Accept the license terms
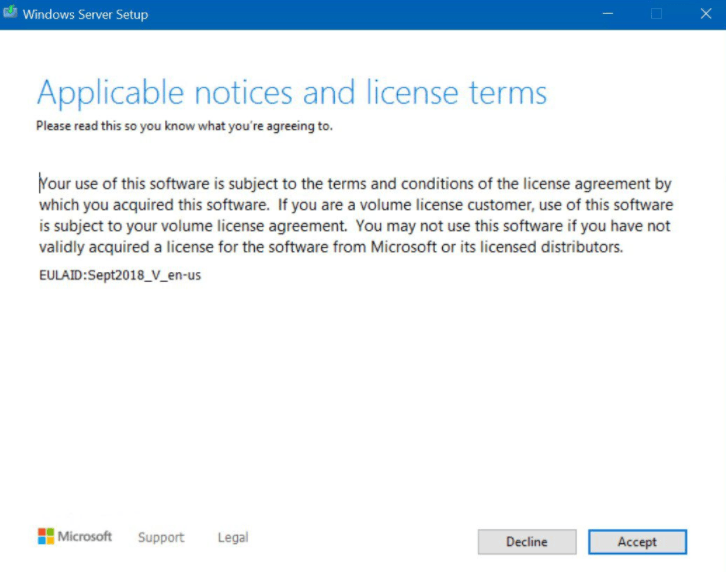Viewport: 726px width, 572px height. 637,541
